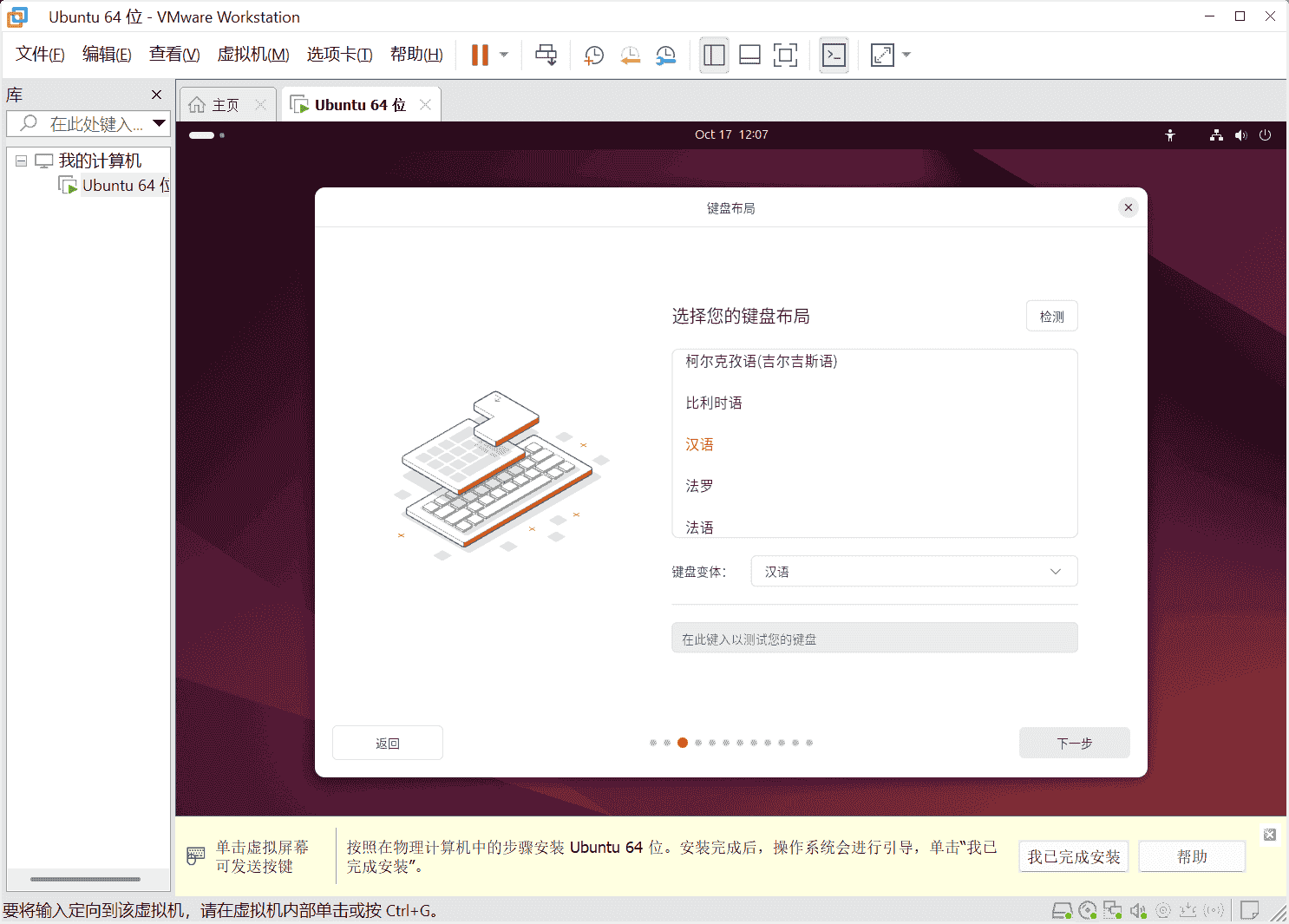Click the 帮助 button in the install bar

pos(1192,857)
